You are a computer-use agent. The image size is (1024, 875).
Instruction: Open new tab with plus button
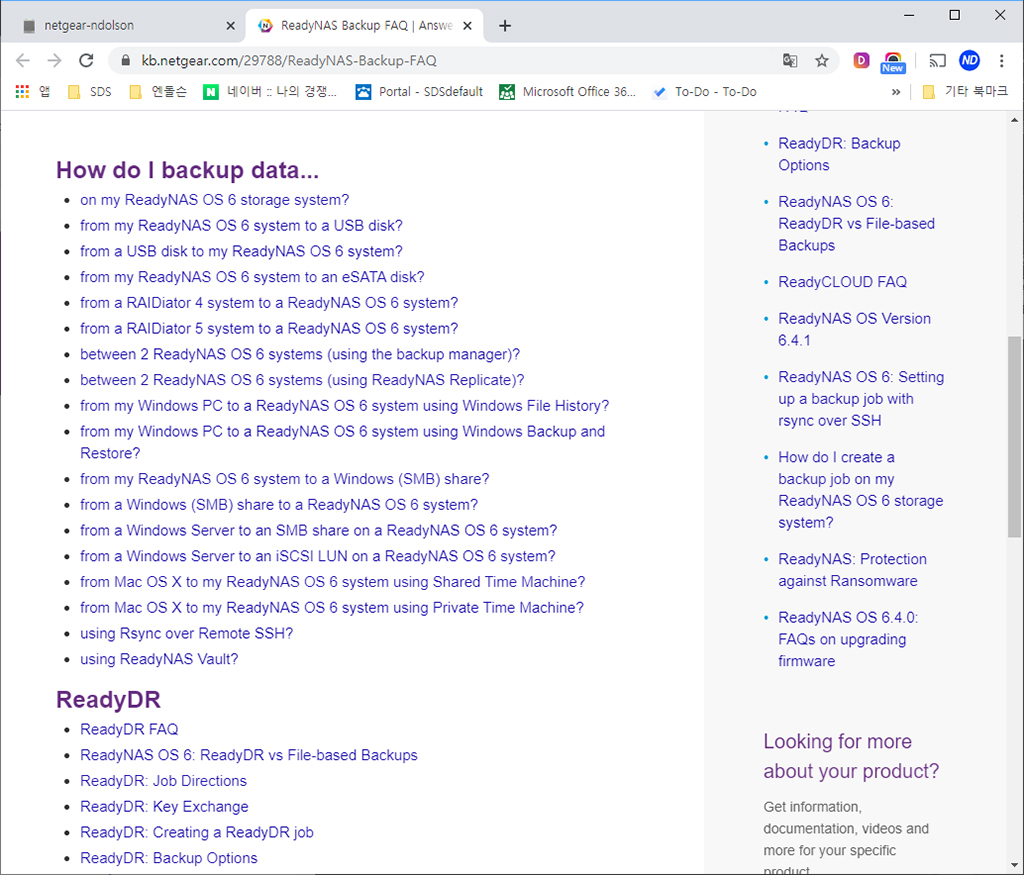[505, 25]
